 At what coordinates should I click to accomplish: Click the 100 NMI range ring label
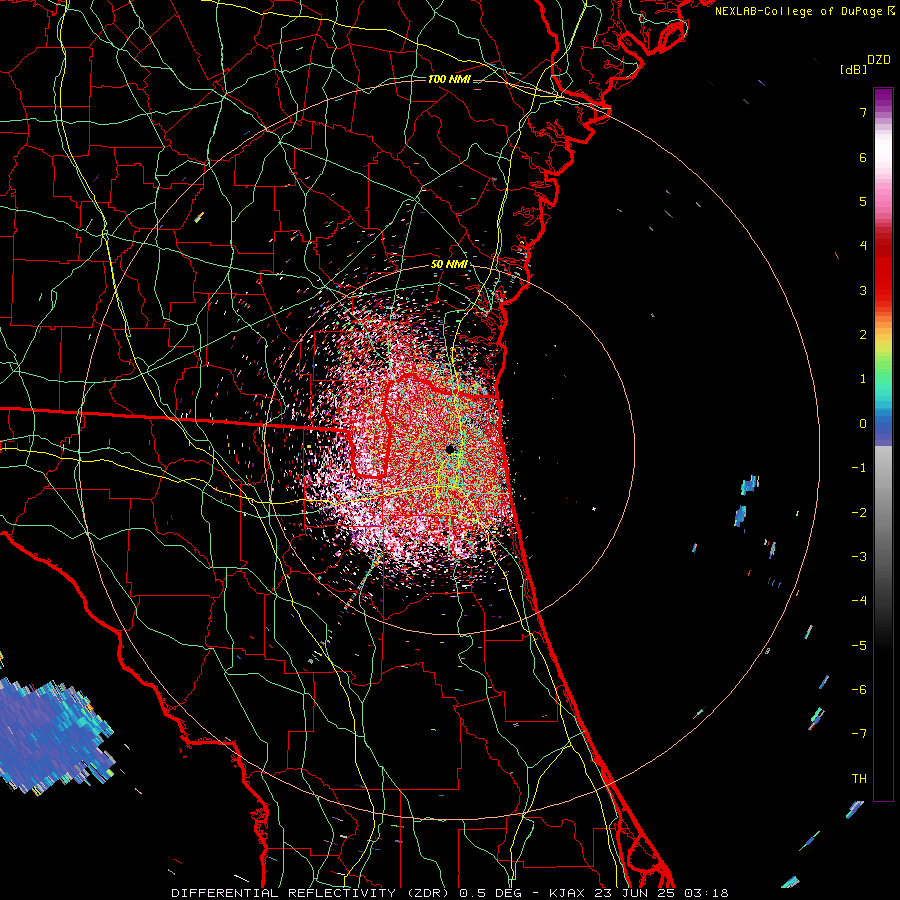coord(449,79)
